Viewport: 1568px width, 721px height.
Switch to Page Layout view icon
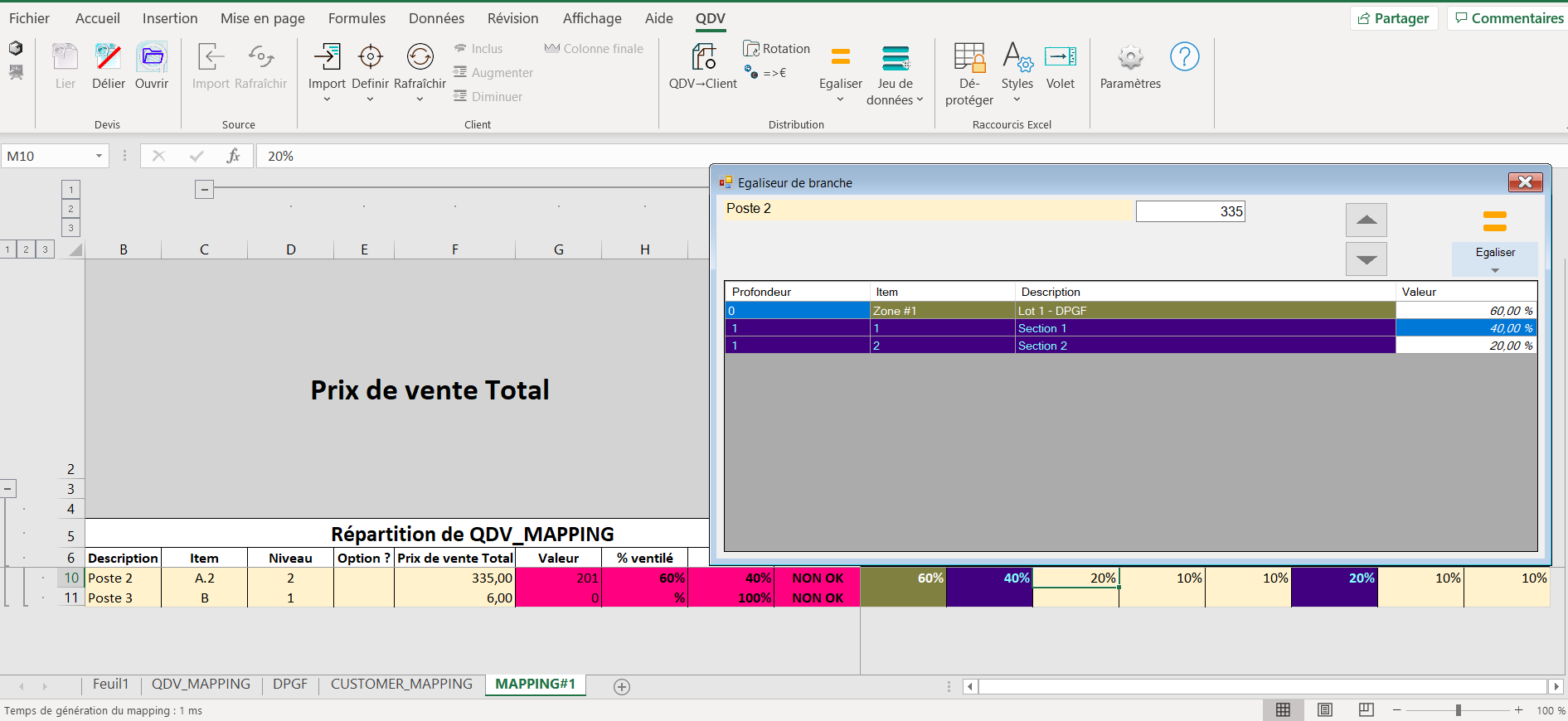[1325, 710]
